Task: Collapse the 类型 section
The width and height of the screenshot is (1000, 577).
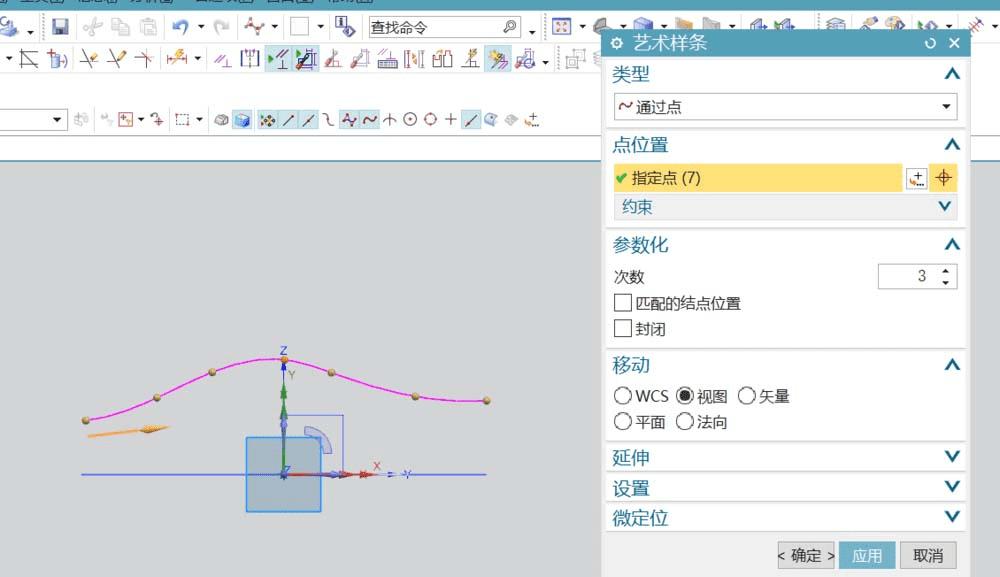Action: (x=952, y=74)
